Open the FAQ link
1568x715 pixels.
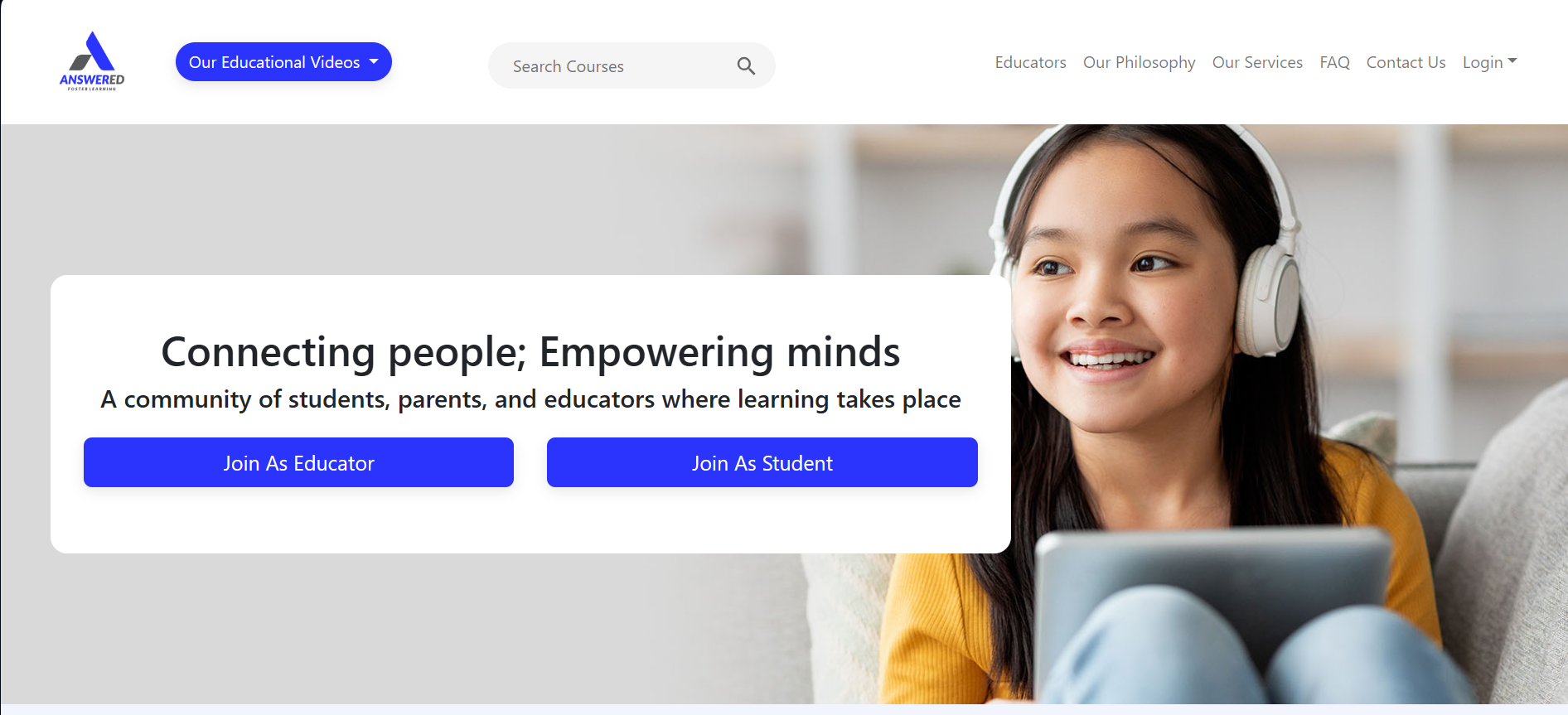[1334, 62]
